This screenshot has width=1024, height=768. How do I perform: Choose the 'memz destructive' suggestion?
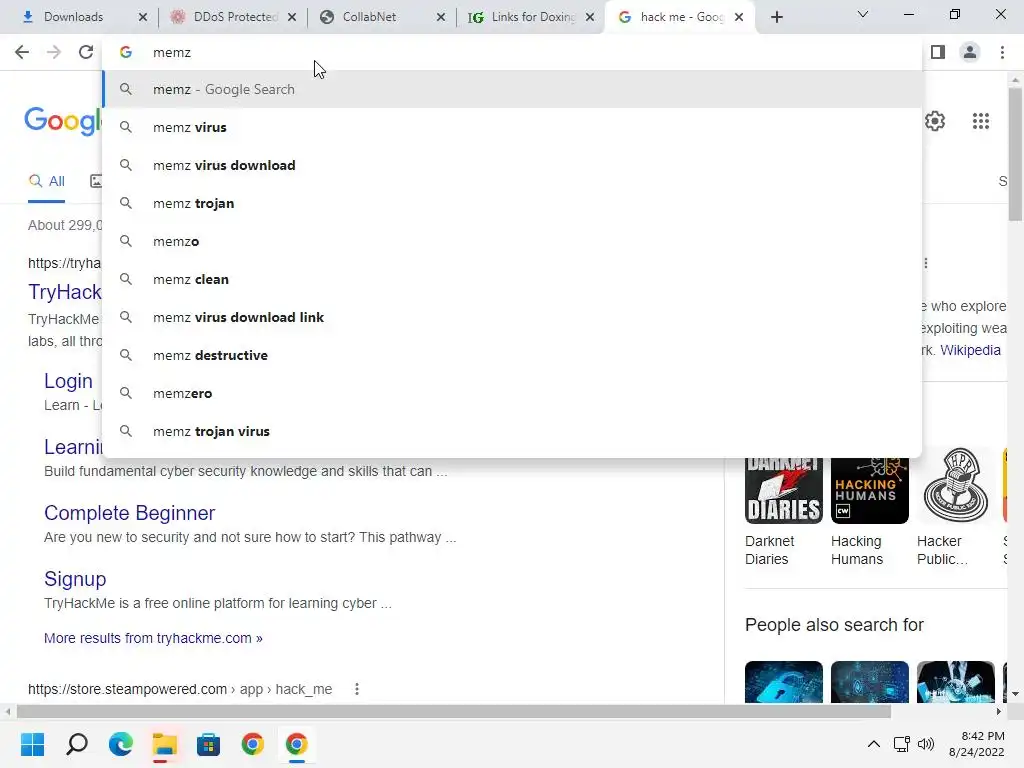[x=512, y=355]
